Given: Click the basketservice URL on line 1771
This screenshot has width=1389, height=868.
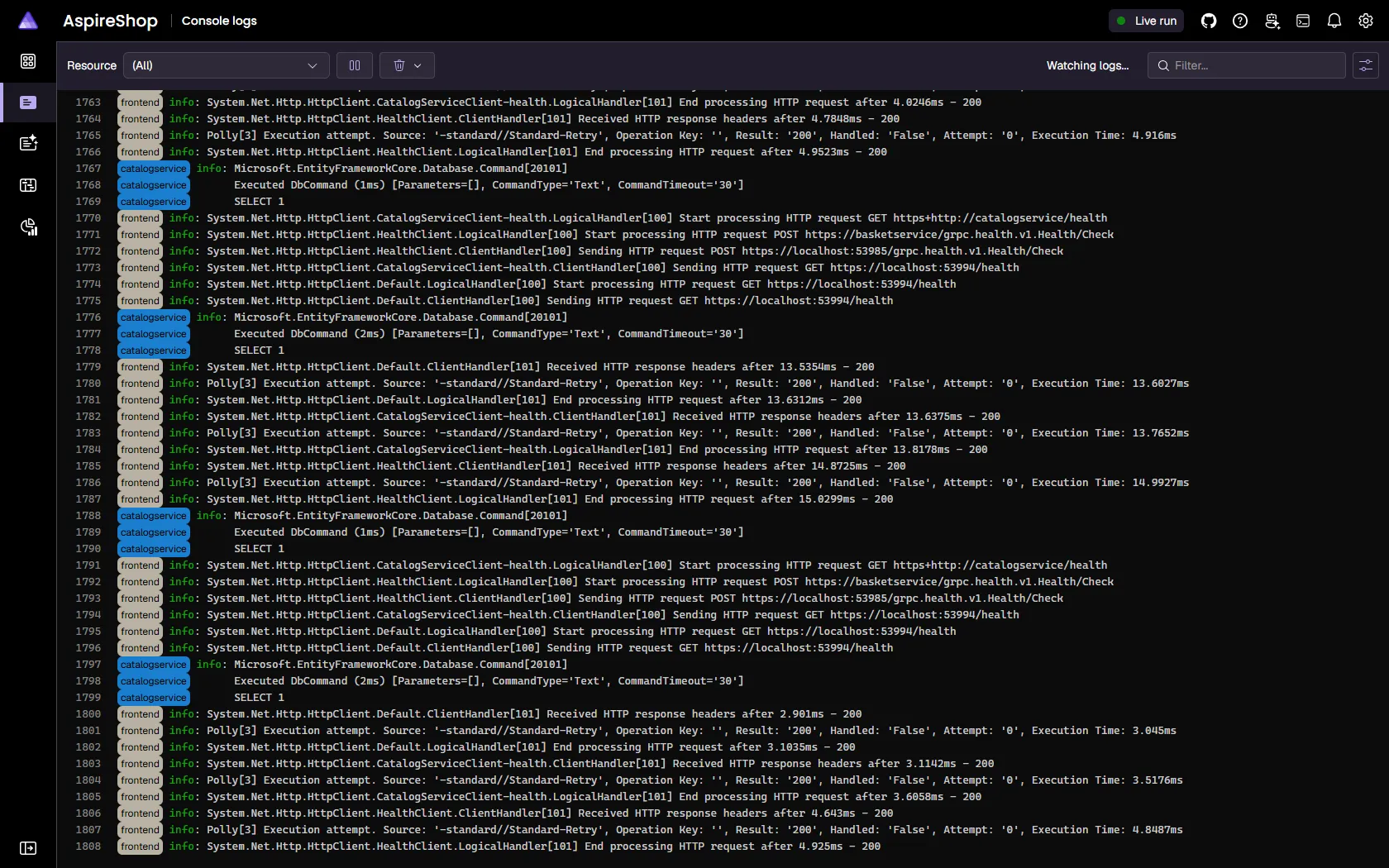Looking at the screenshot, I should 959,235.
